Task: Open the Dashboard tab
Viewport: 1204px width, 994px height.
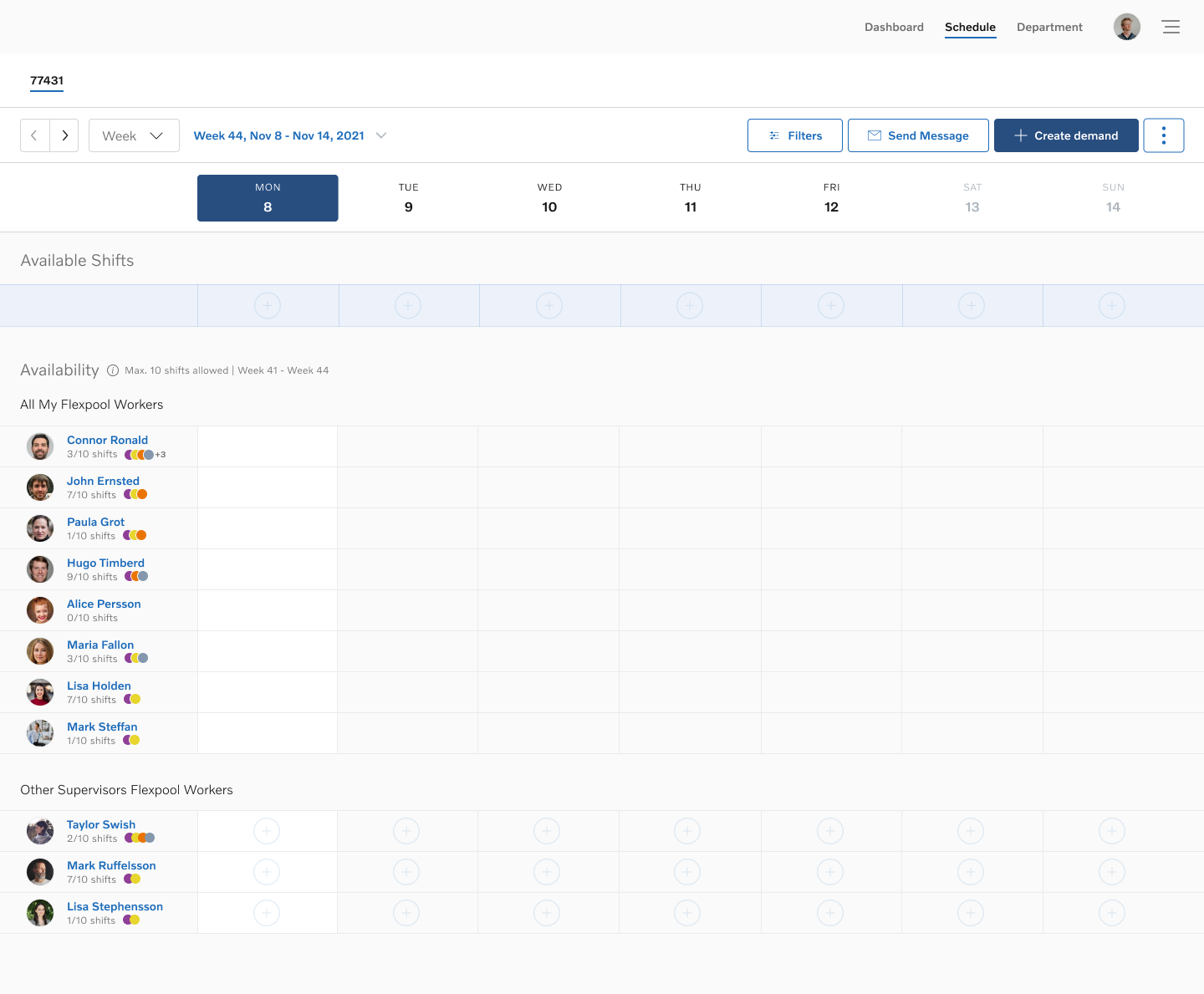Action: (894, 27)
